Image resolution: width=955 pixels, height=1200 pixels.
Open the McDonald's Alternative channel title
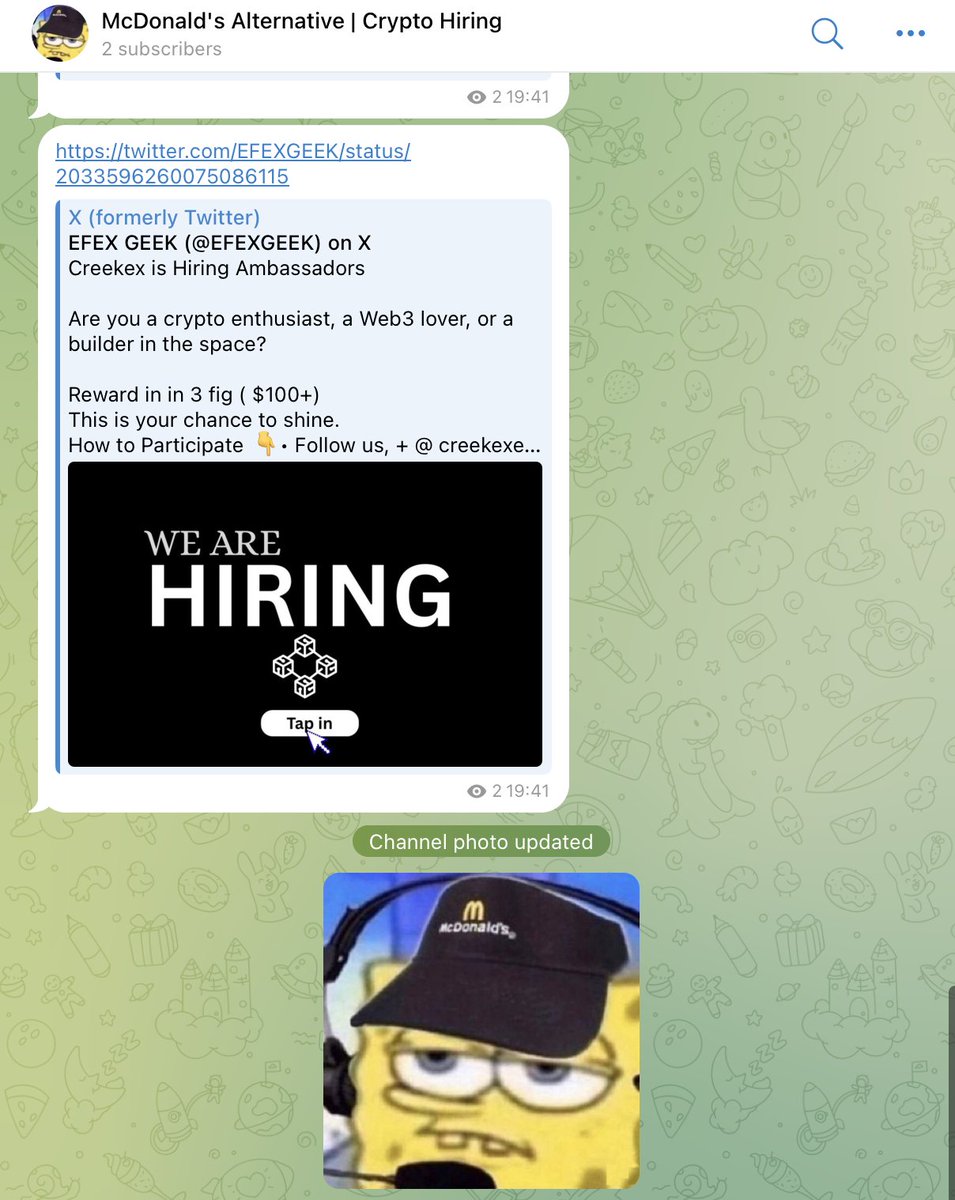302,20
